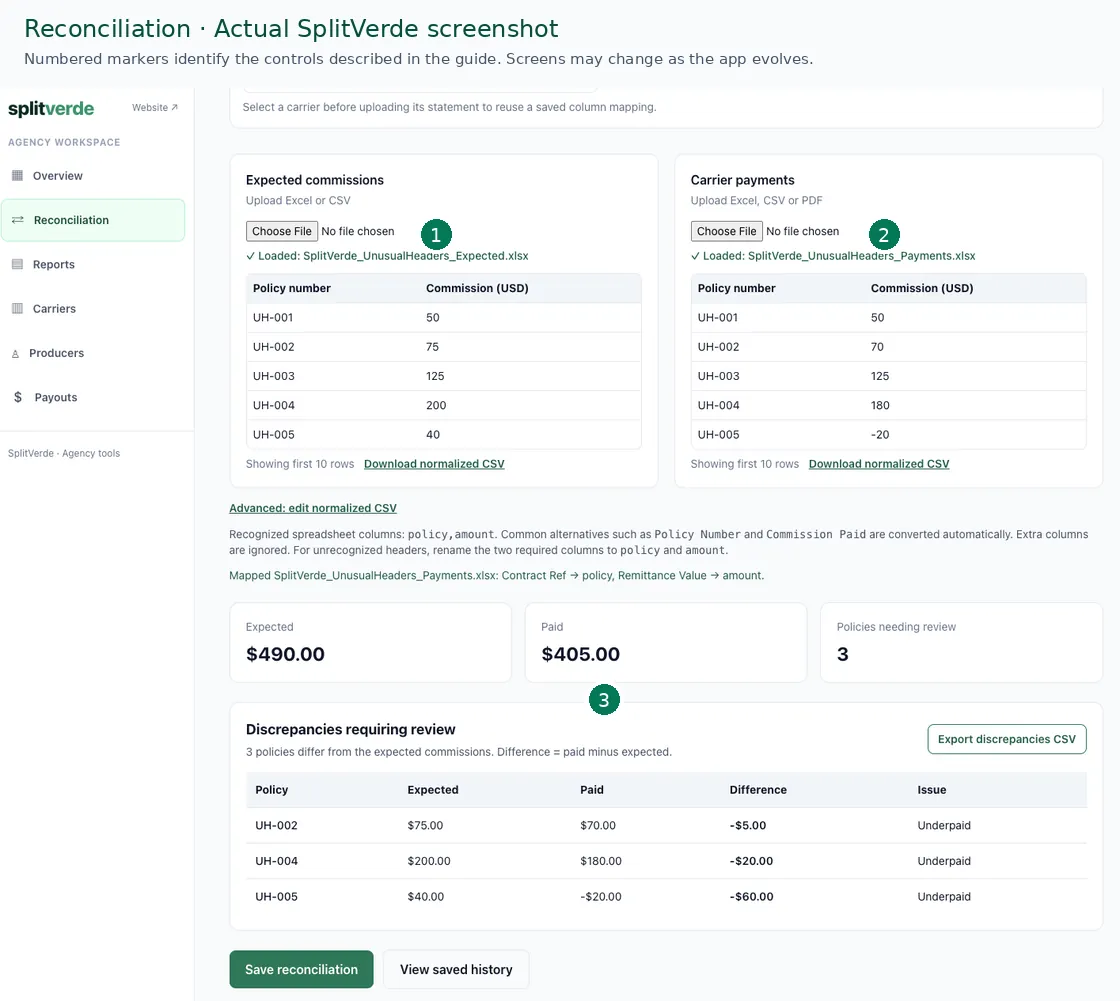Click UH-004 in discrepancies table

[x=276, y=861]
